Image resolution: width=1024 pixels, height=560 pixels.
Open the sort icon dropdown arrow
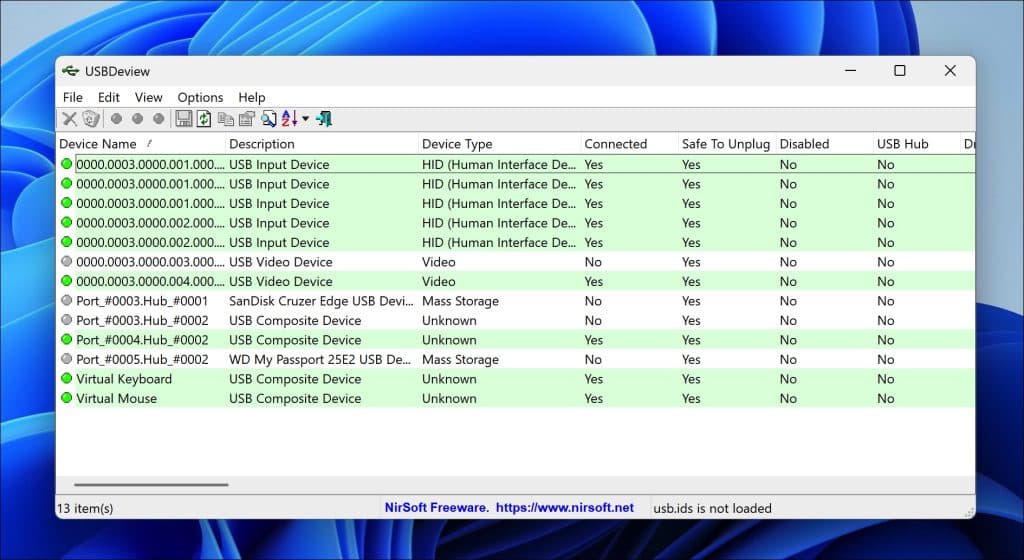tap(305, 119)
